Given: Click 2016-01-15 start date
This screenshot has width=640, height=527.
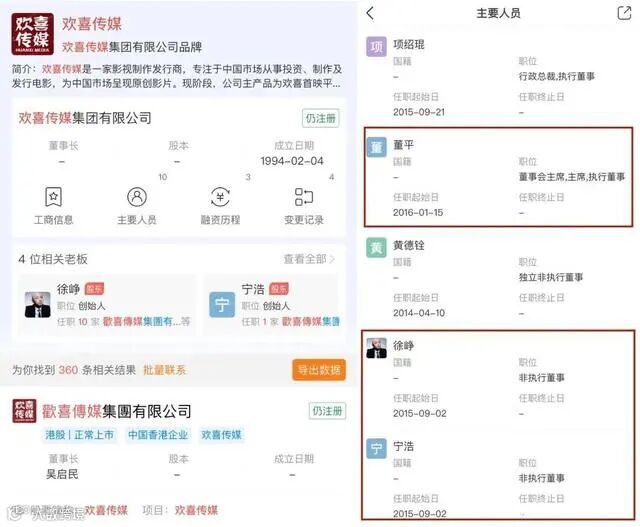Looking at the screenshot, I should coord(418,212).
